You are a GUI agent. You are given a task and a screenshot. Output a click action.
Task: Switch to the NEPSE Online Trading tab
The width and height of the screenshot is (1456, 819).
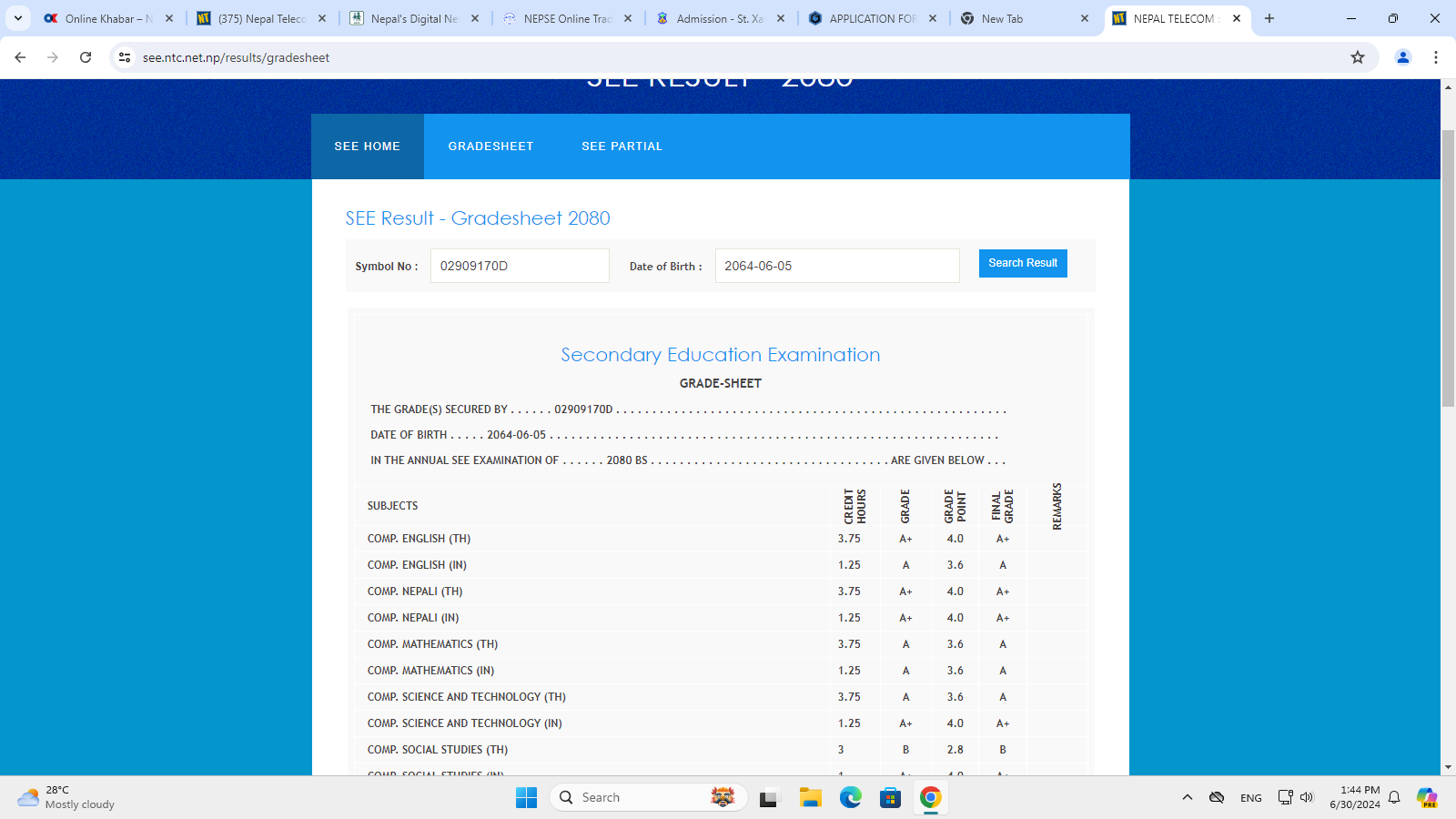(x=566, y=18)
